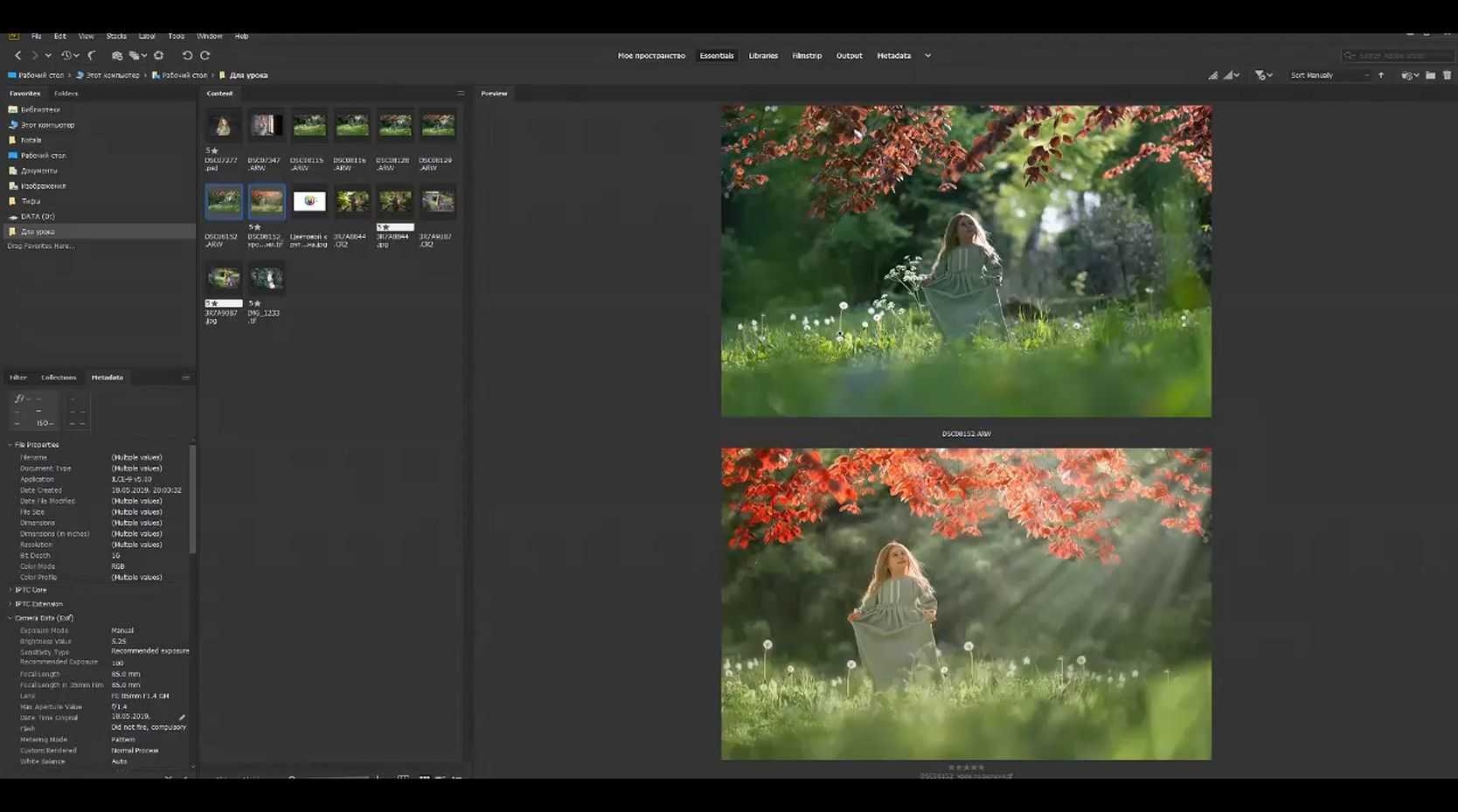
Task: Delete the selected item with trash icon
Action: click(1448, 75)
